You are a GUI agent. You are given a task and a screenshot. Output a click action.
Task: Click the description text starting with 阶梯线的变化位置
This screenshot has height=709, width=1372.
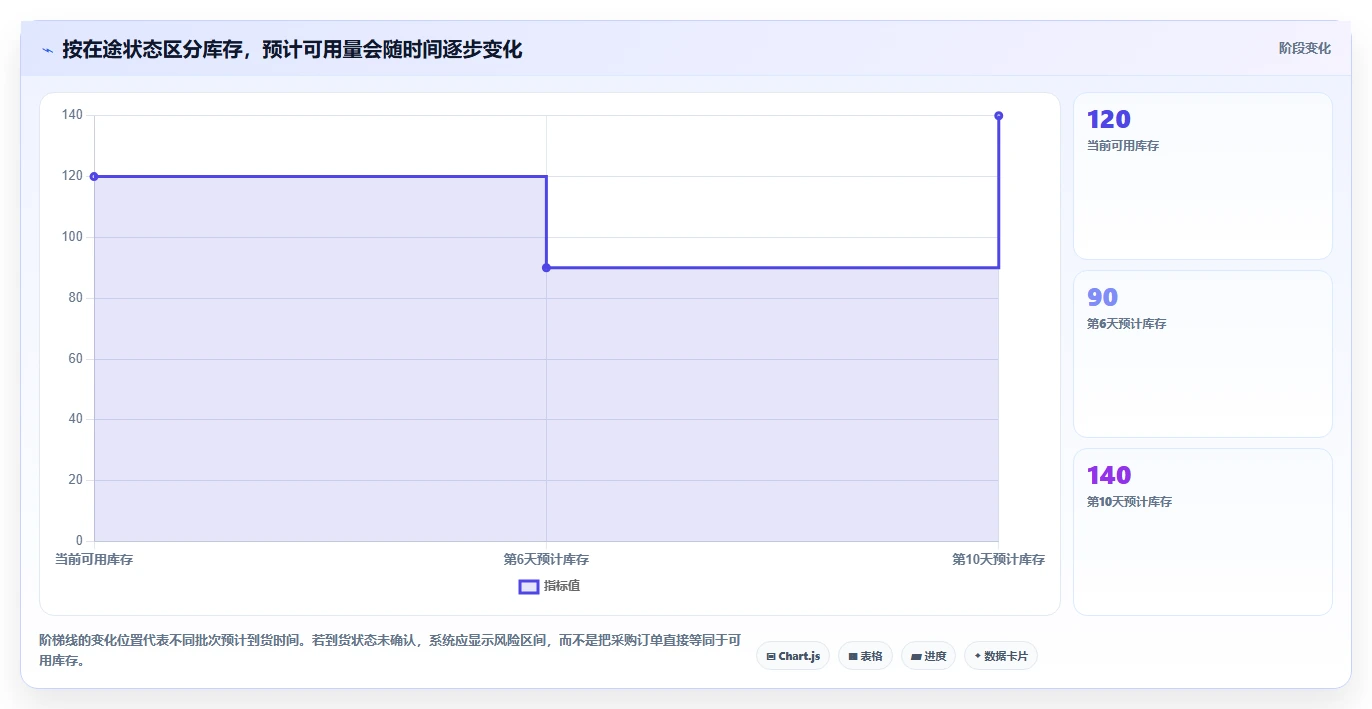pyautogui.click(x=390, y=650)
